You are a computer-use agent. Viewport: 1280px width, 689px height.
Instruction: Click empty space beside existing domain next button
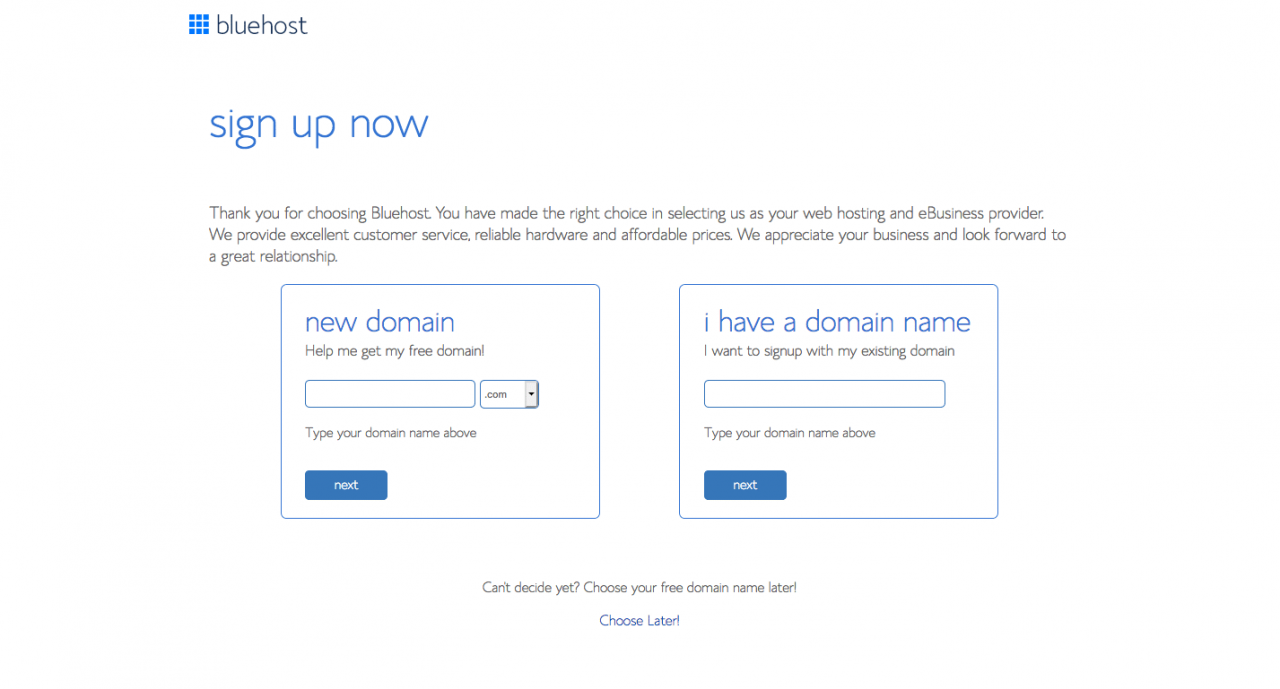click(890, 485)
